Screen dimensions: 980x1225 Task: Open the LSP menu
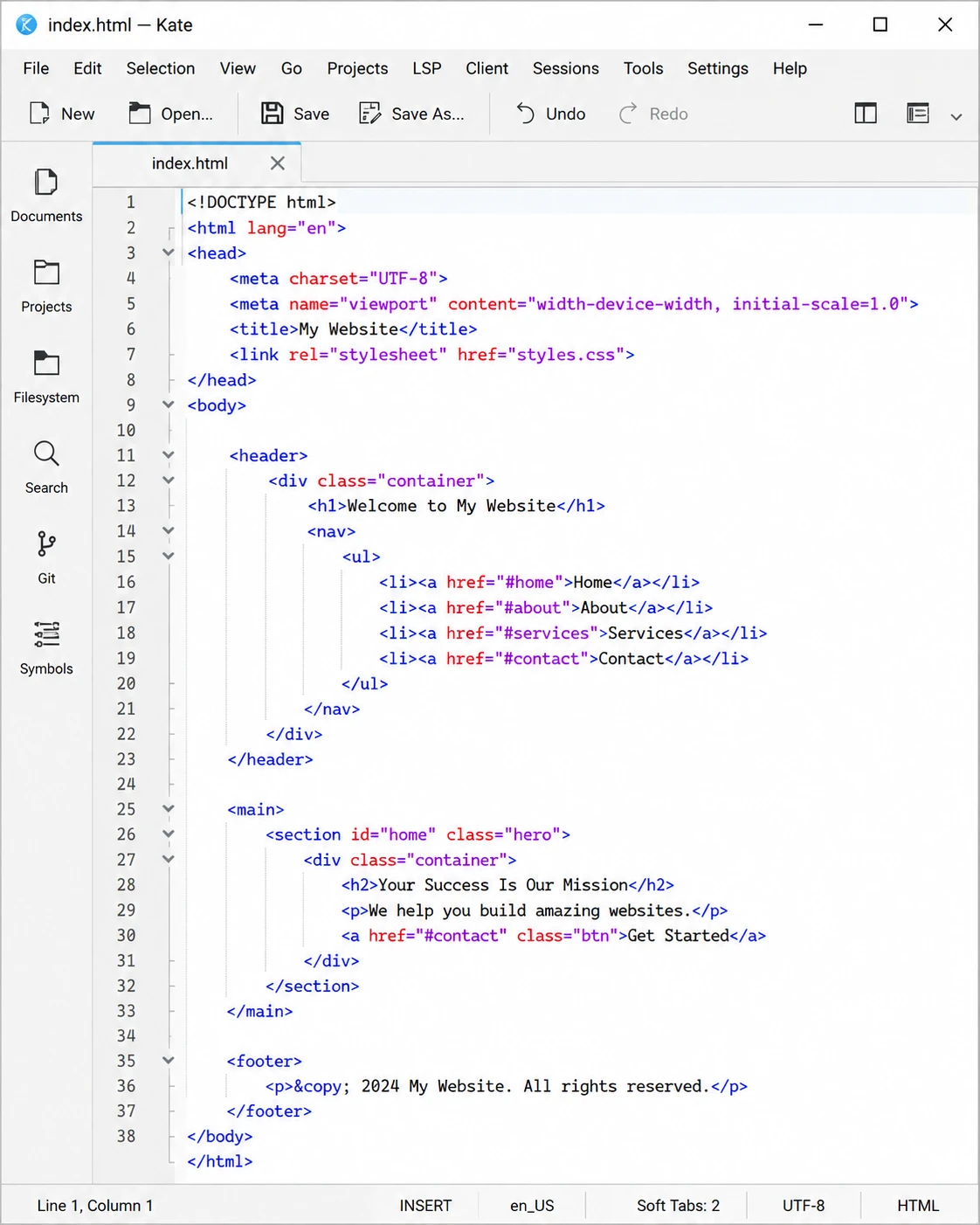tap(427, 68)
